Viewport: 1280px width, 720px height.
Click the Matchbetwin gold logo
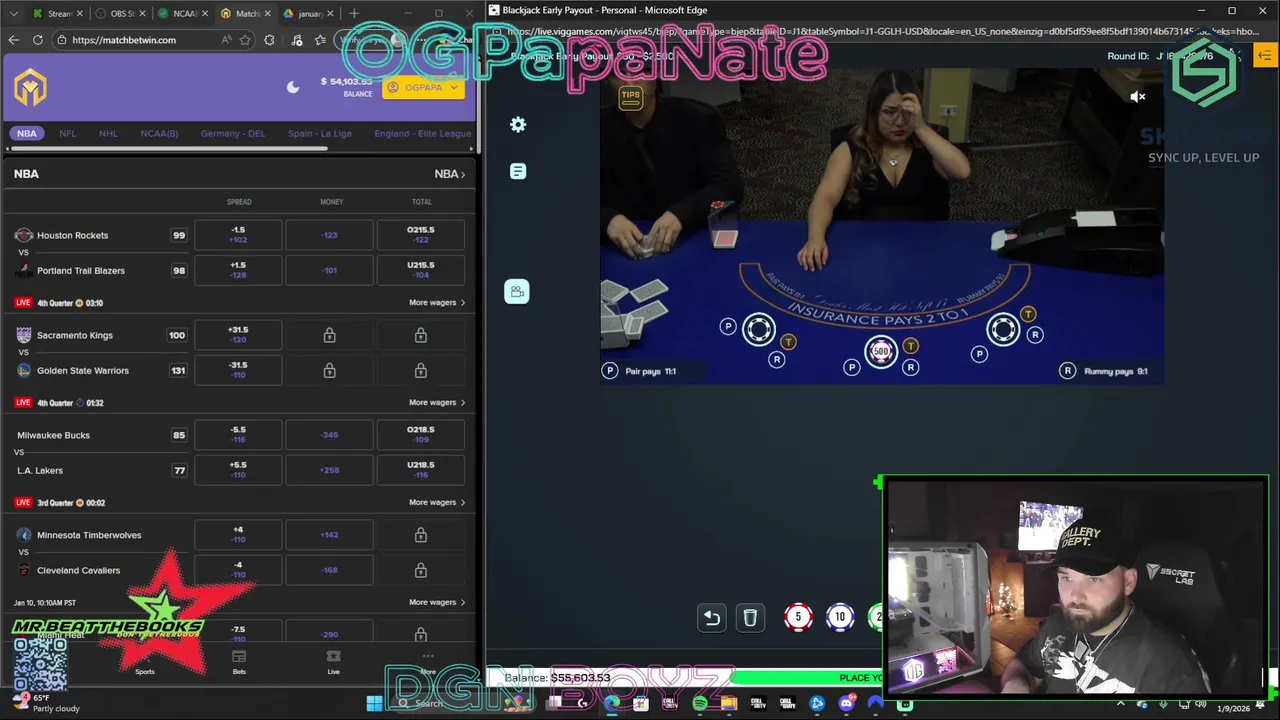pyautogui.click(x=30, y=88)
